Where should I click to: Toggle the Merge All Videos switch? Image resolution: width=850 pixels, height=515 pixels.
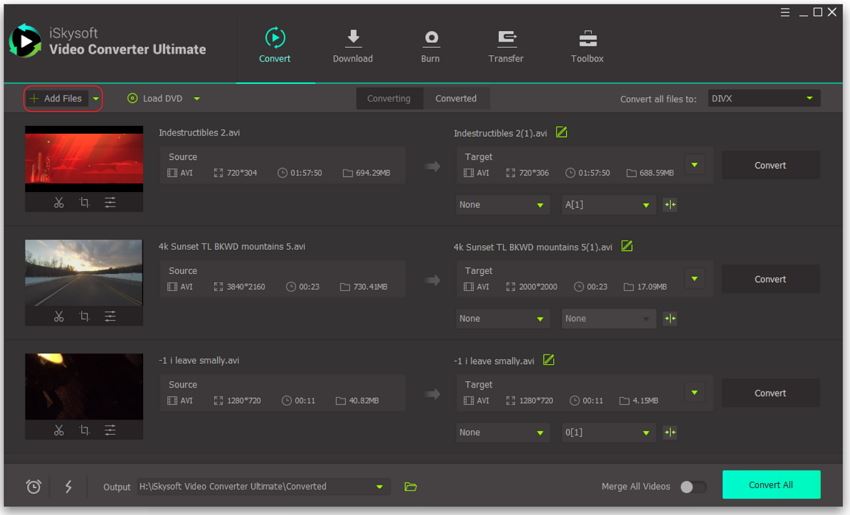click(x=692, y=487)
